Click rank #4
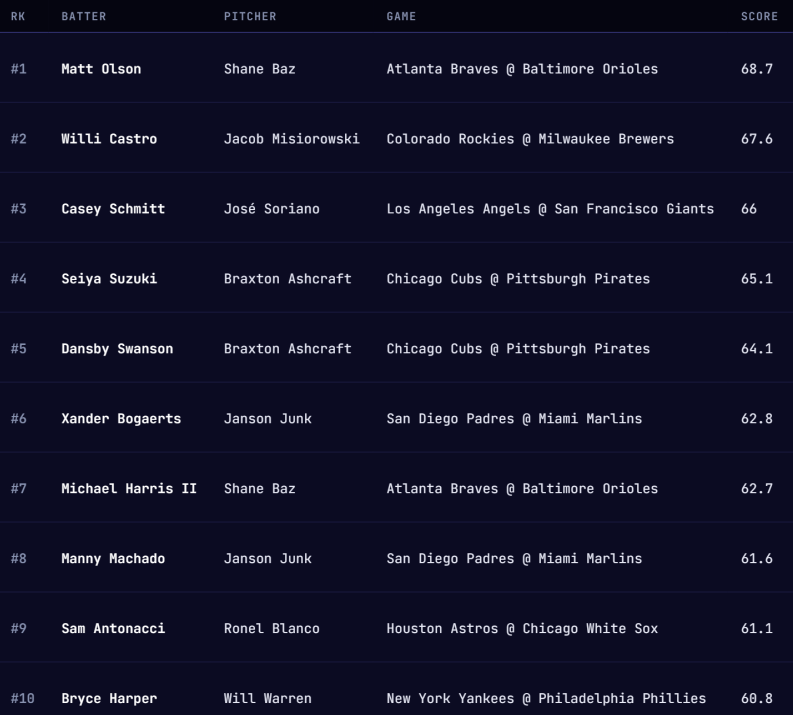 tap(19, 279)
